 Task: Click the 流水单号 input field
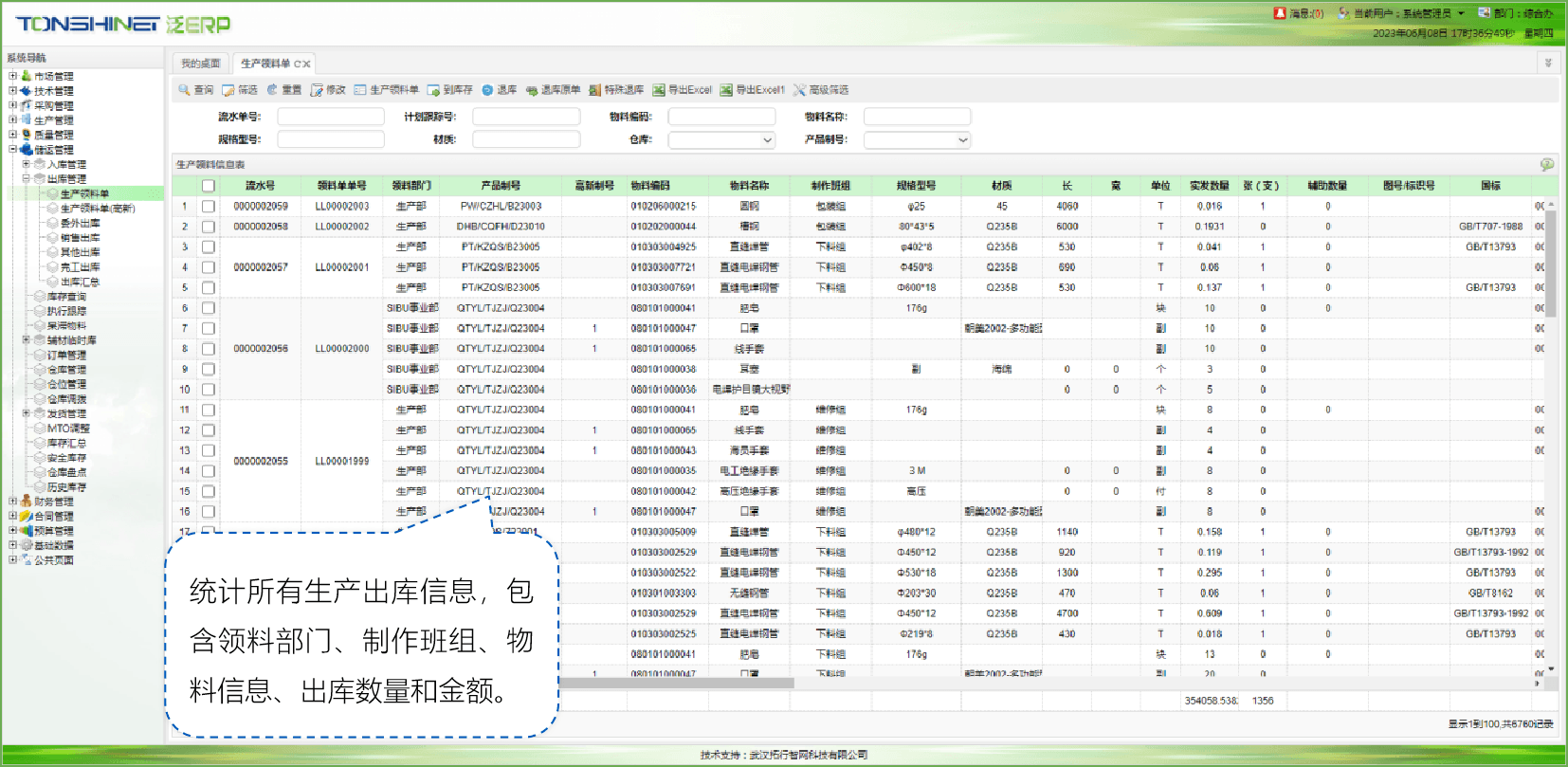point(330,117)
